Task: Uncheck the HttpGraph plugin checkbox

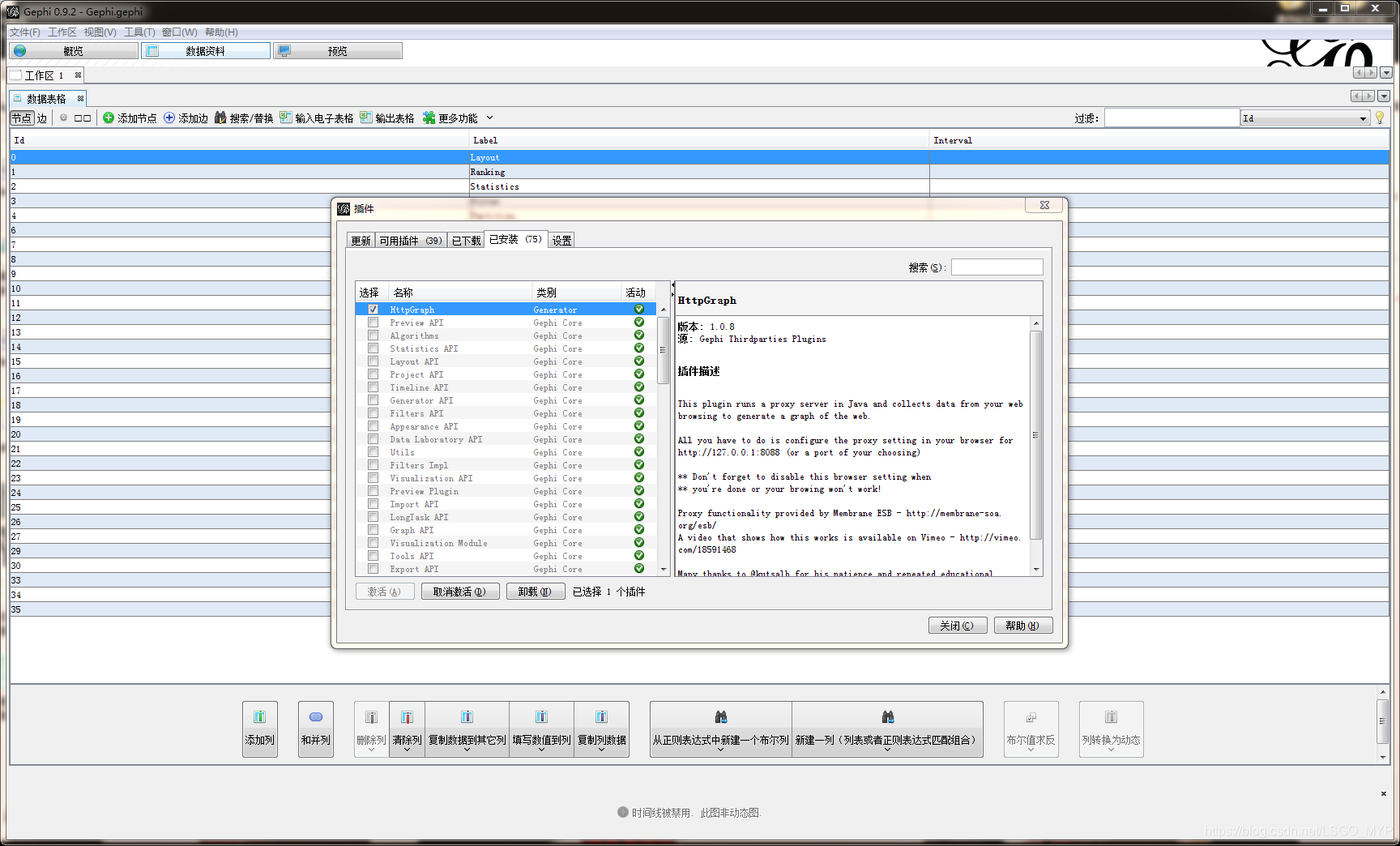Action: [x=373, y=310]
